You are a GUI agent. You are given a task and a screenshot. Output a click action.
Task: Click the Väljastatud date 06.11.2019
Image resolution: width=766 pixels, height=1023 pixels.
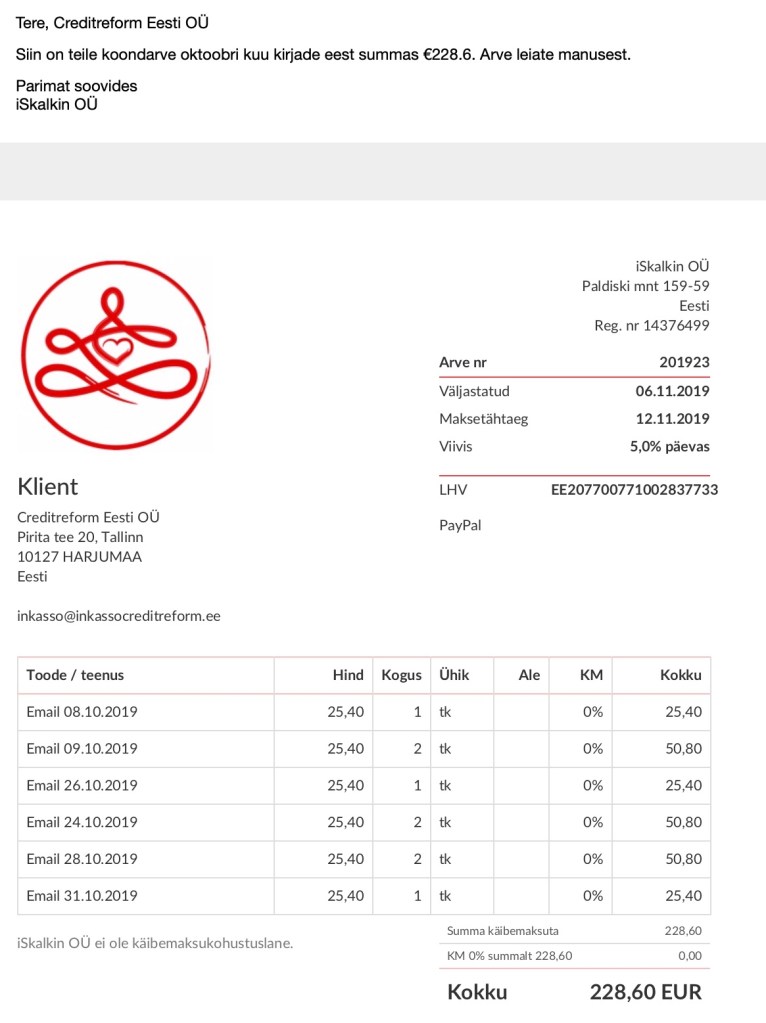[672, 391]
